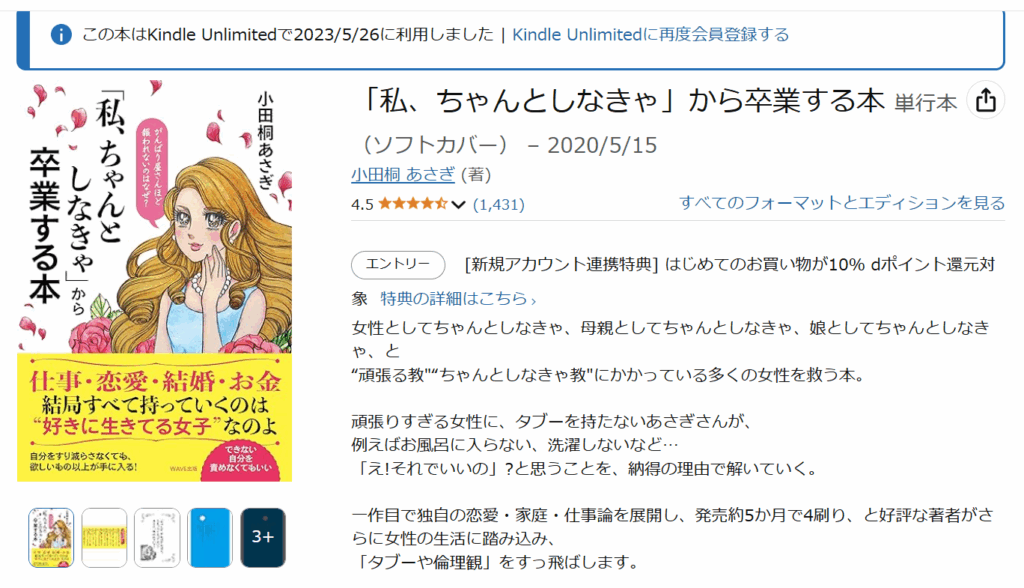
Task: Click the share icon beside the title
Action: coord(985,101)
